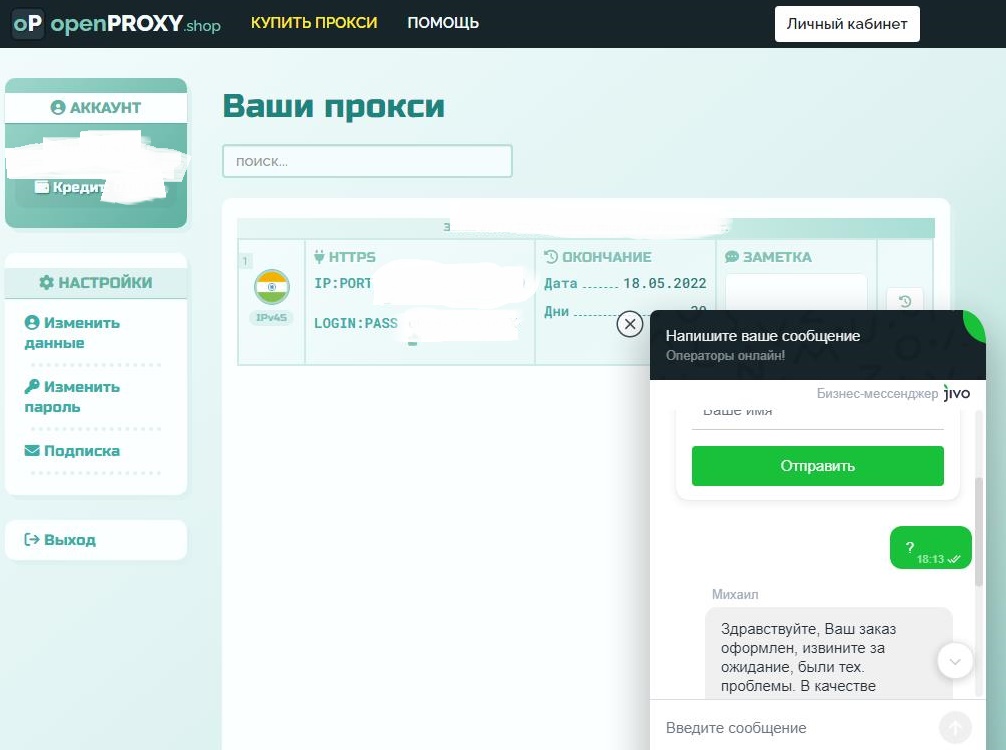The height and width of the screenshot is (750, 1006).
Task: Click operator name Михаил in chat
Action: 735,595
